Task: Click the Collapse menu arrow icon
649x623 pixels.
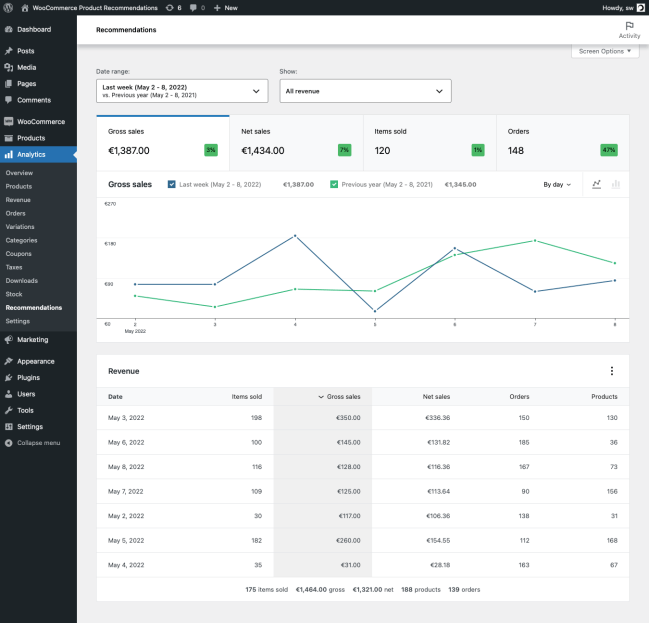Action: [x=8, y=443]
